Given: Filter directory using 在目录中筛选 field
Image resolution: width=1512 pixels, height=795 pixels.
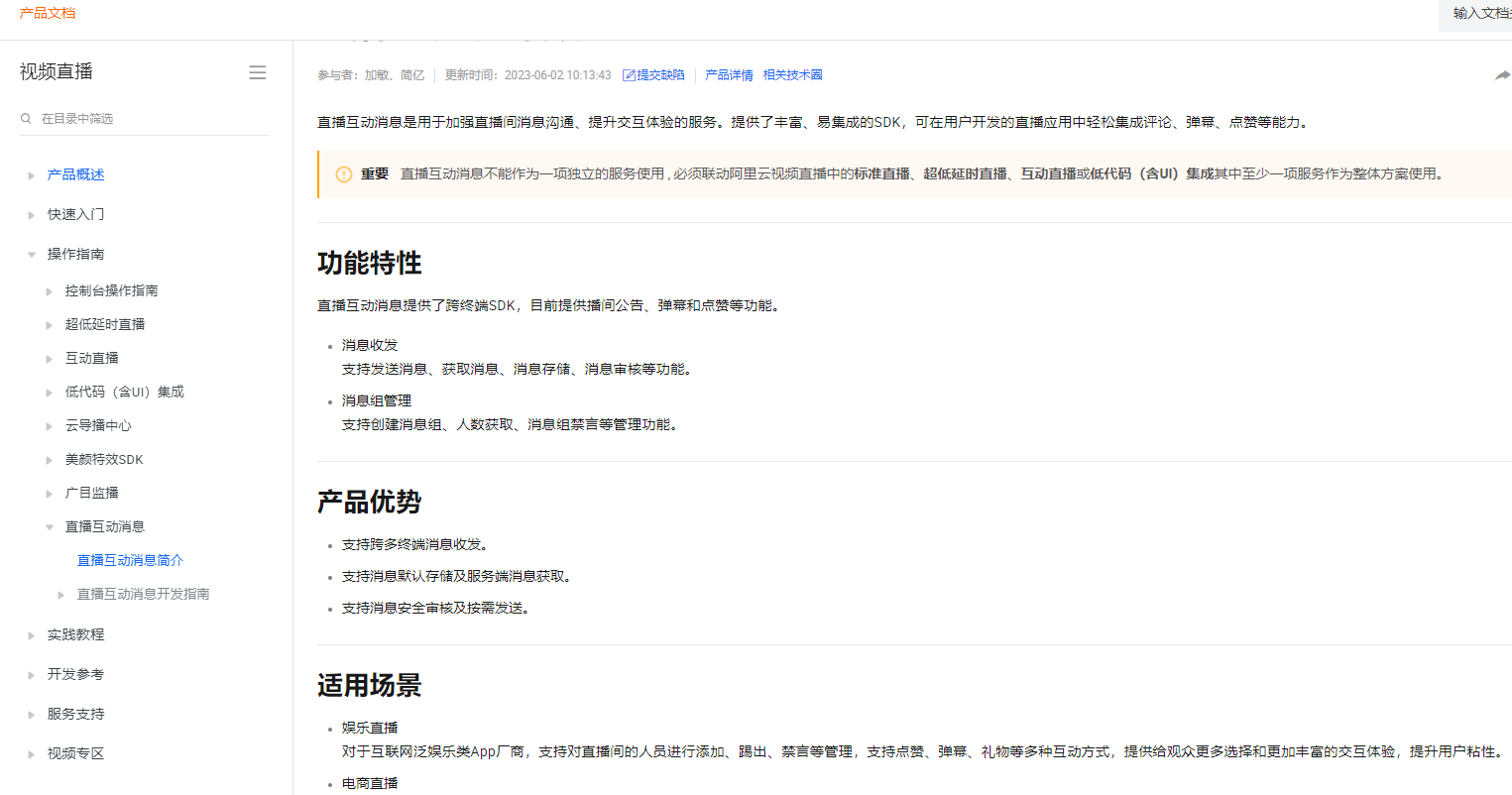Looking at the screenshot, I should pyautogui.click(x=144, y=118).
